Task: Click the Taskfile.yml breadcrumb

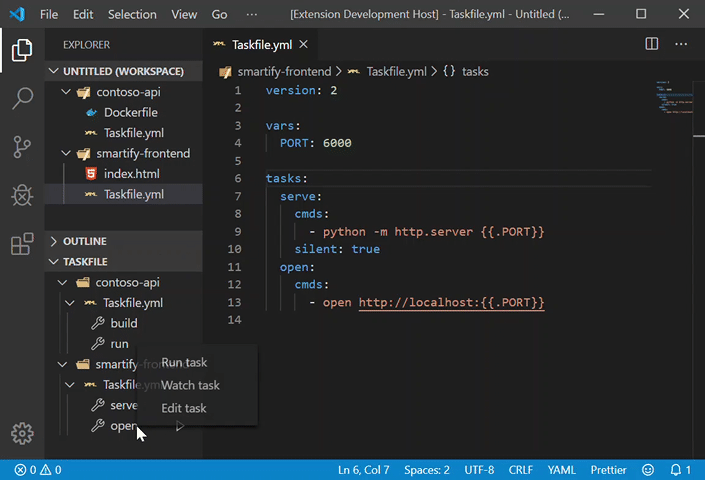Action: pyautogui.click(x=397, y=71)
